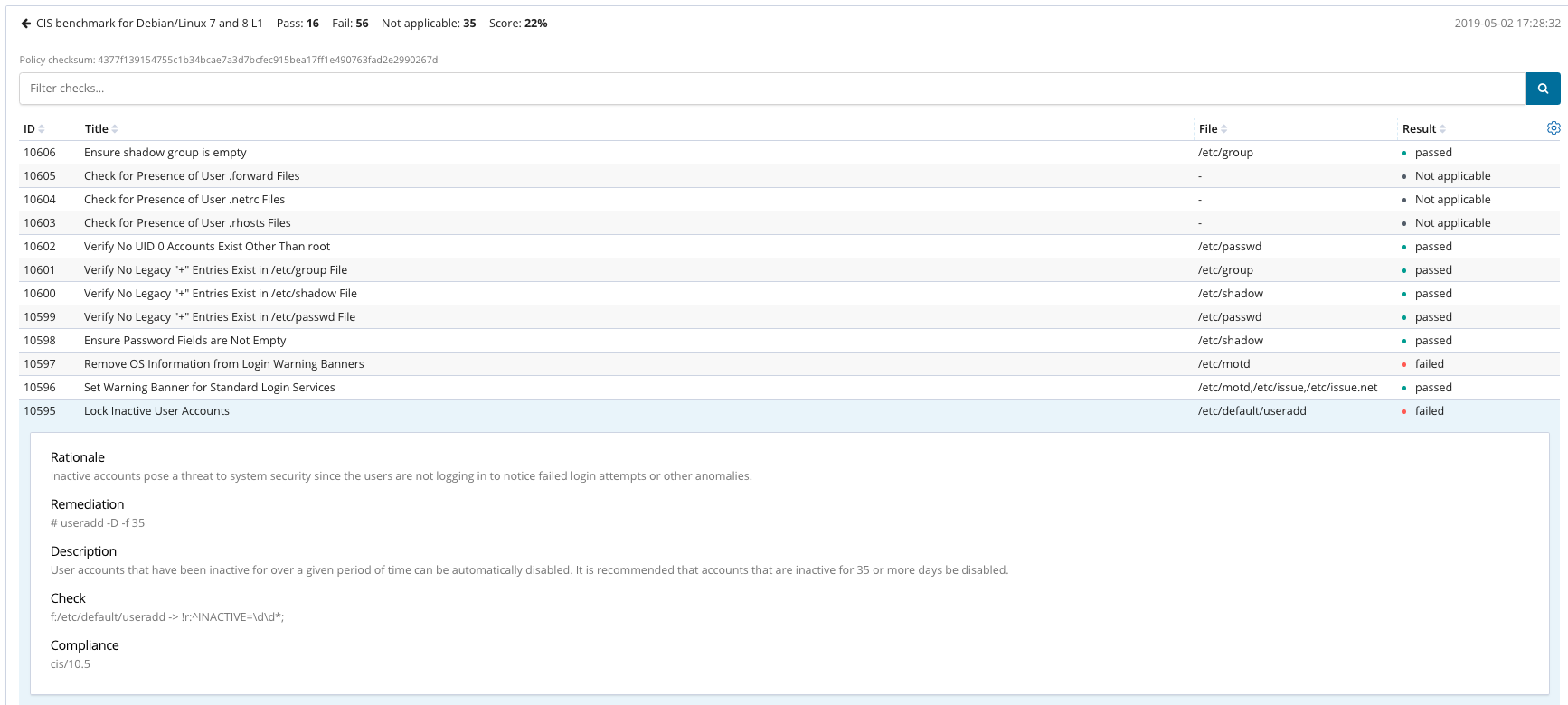
Task: Sort checks by Result column arrows
Action: coord(1442,129)
